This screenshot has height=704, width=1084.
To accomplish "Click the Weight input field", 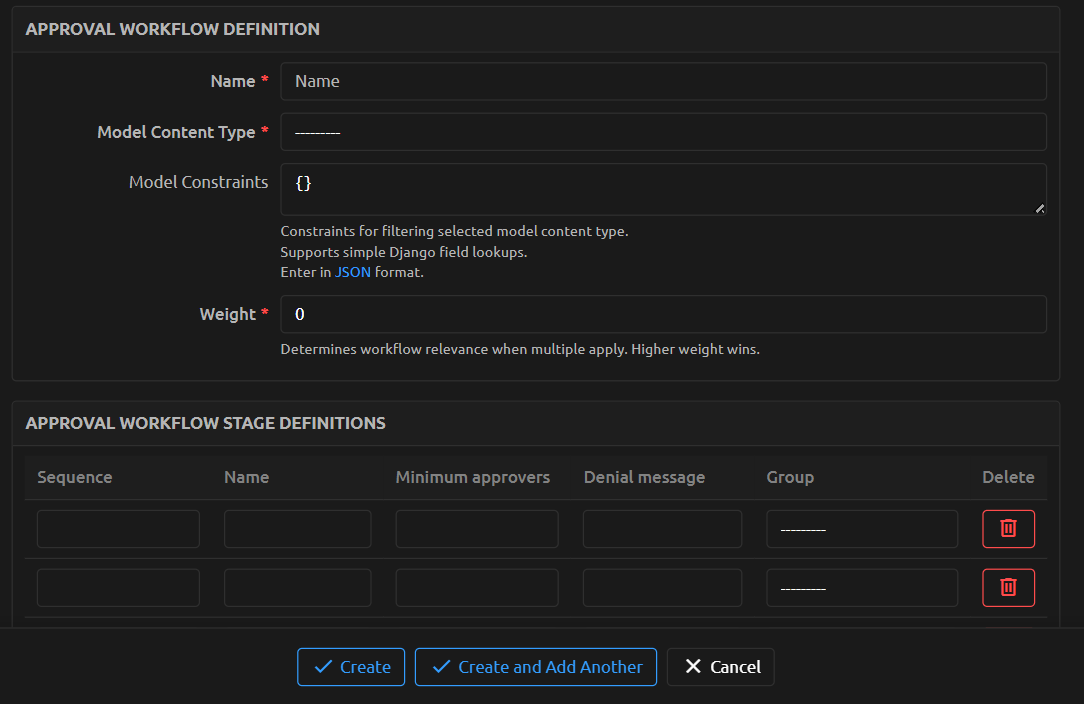I will click(x=663, y=313).
